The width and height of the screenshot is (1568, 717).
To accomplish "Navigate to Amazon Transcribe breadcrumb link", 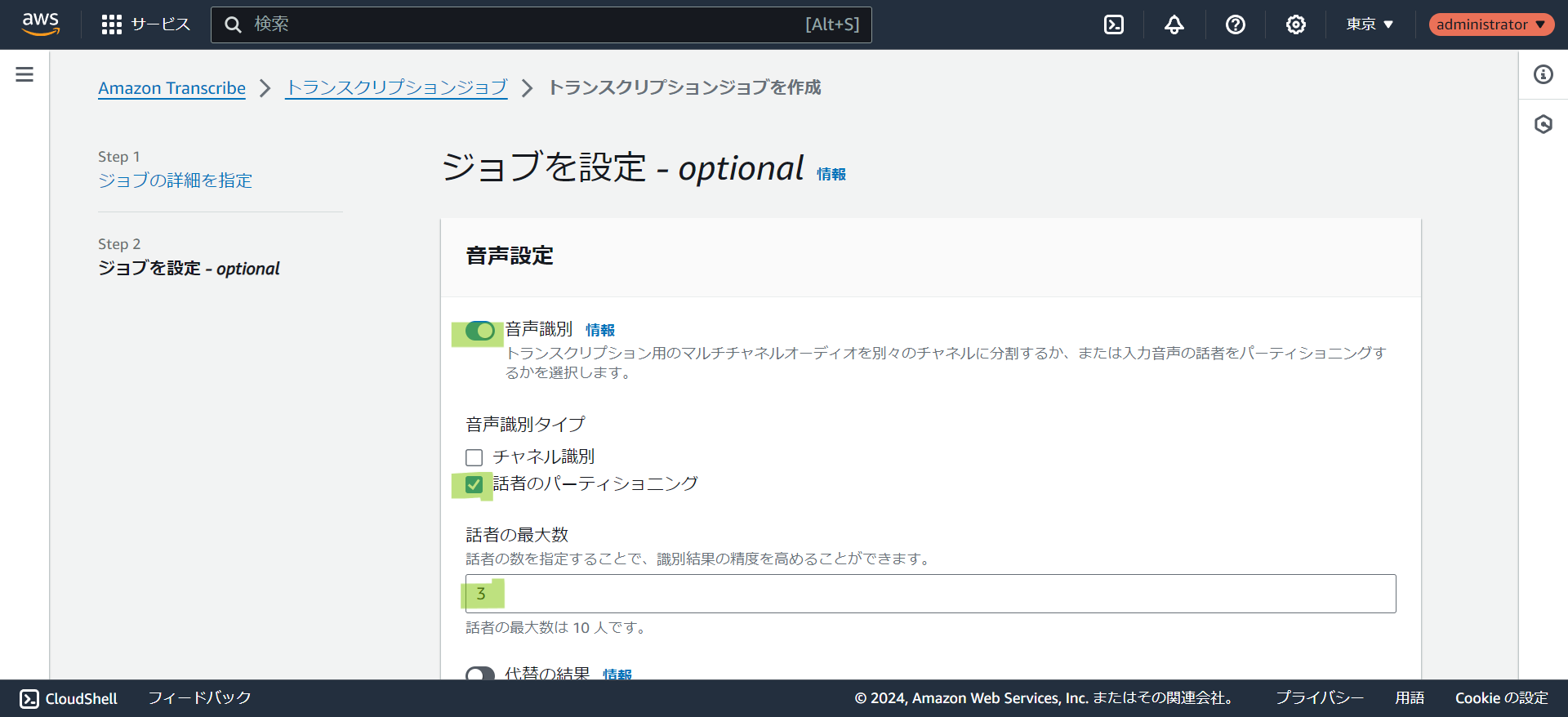I will coord(171,88).
